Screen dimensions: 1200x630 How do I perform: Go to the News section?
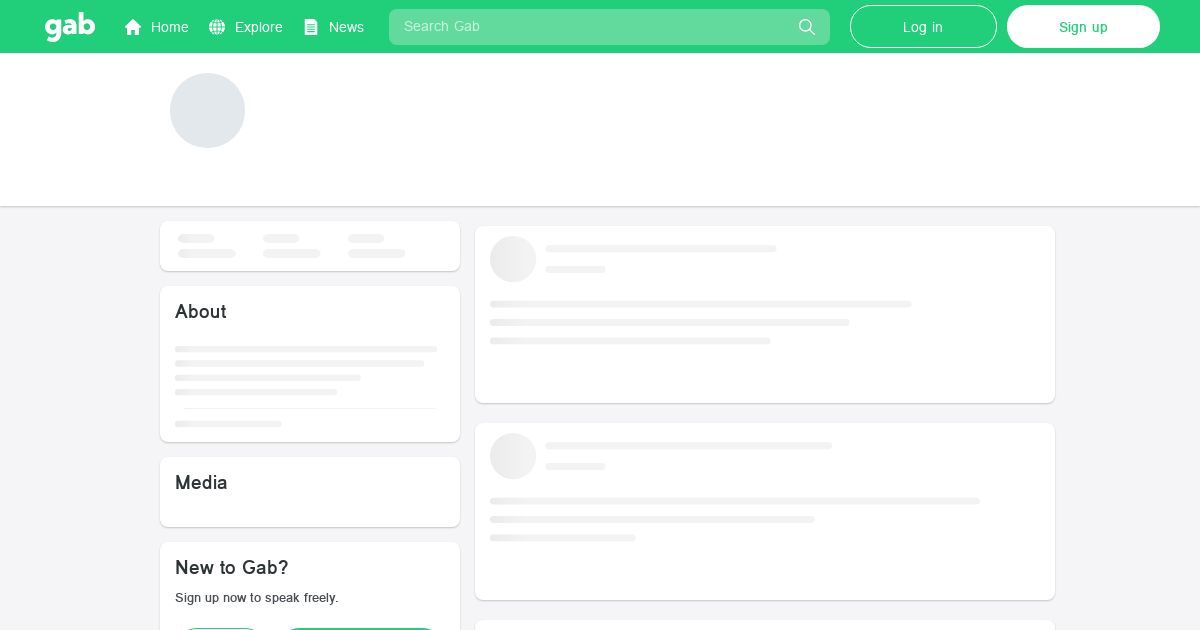334,27
